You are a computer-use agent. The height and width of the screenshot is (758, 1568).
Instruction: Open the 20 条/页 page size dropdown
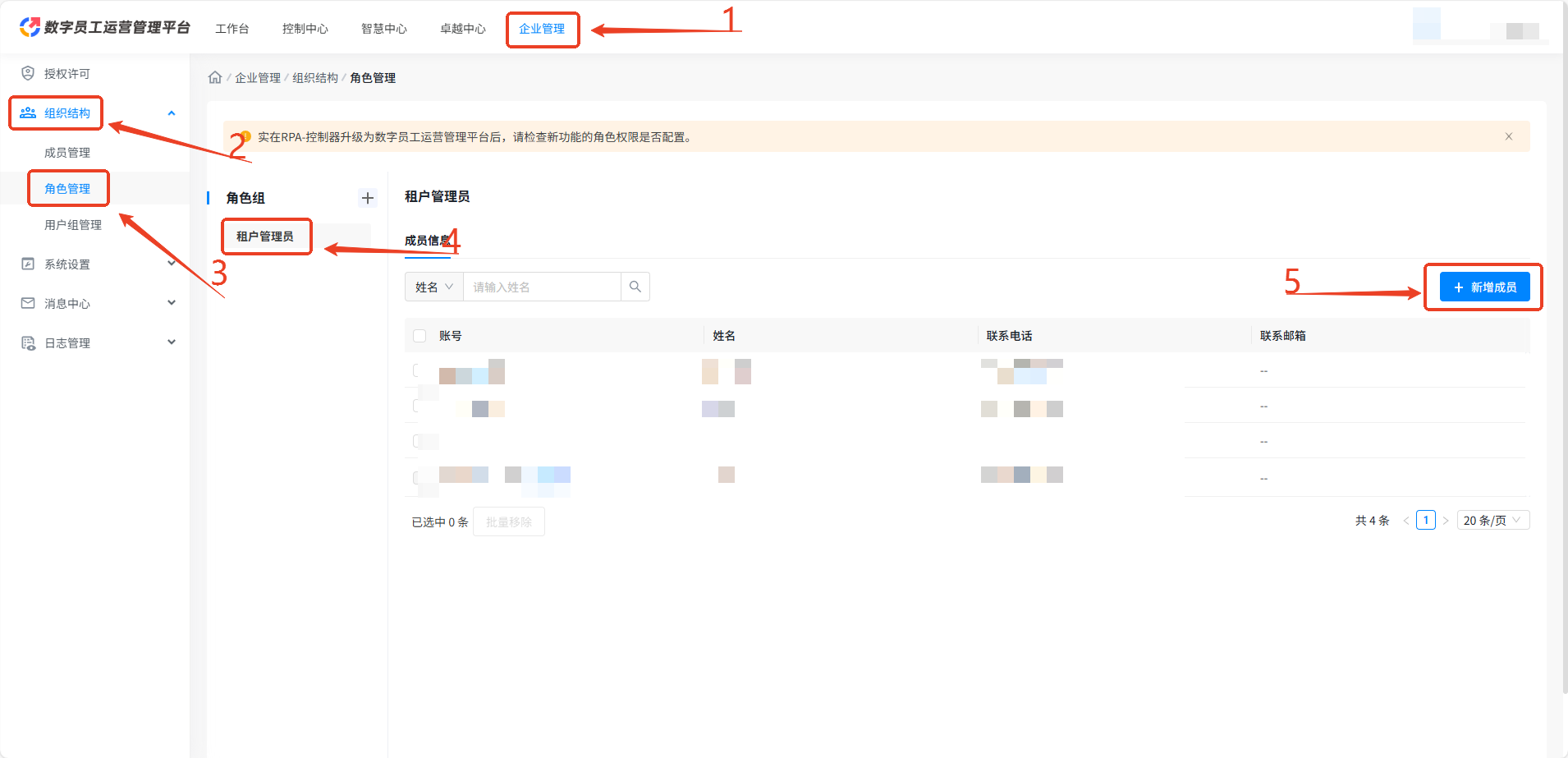[x=1493, y=520]
